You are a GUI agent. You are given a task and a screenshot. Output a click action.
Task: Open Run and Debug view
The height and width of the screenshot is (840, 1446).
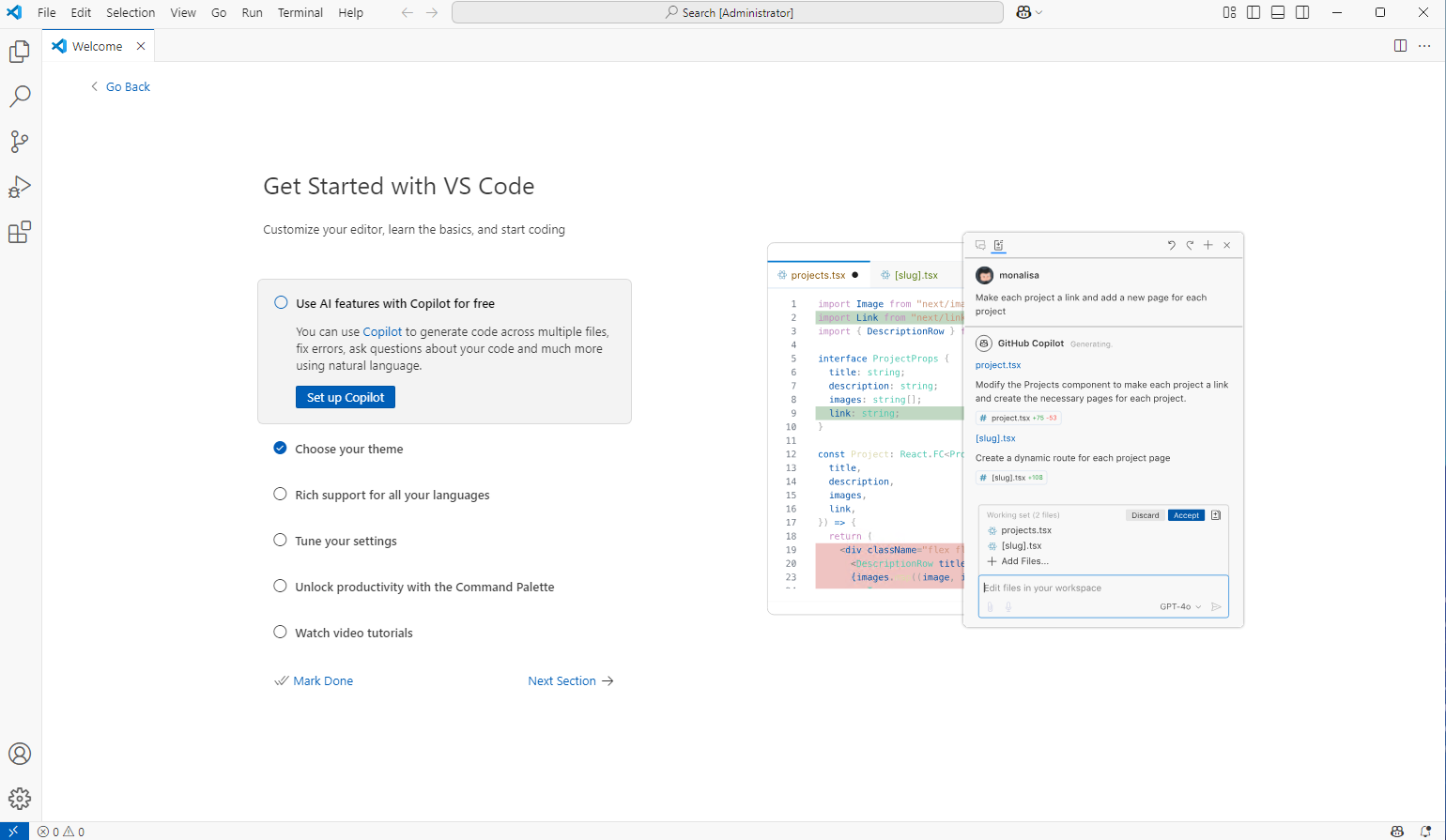(20, 187)
